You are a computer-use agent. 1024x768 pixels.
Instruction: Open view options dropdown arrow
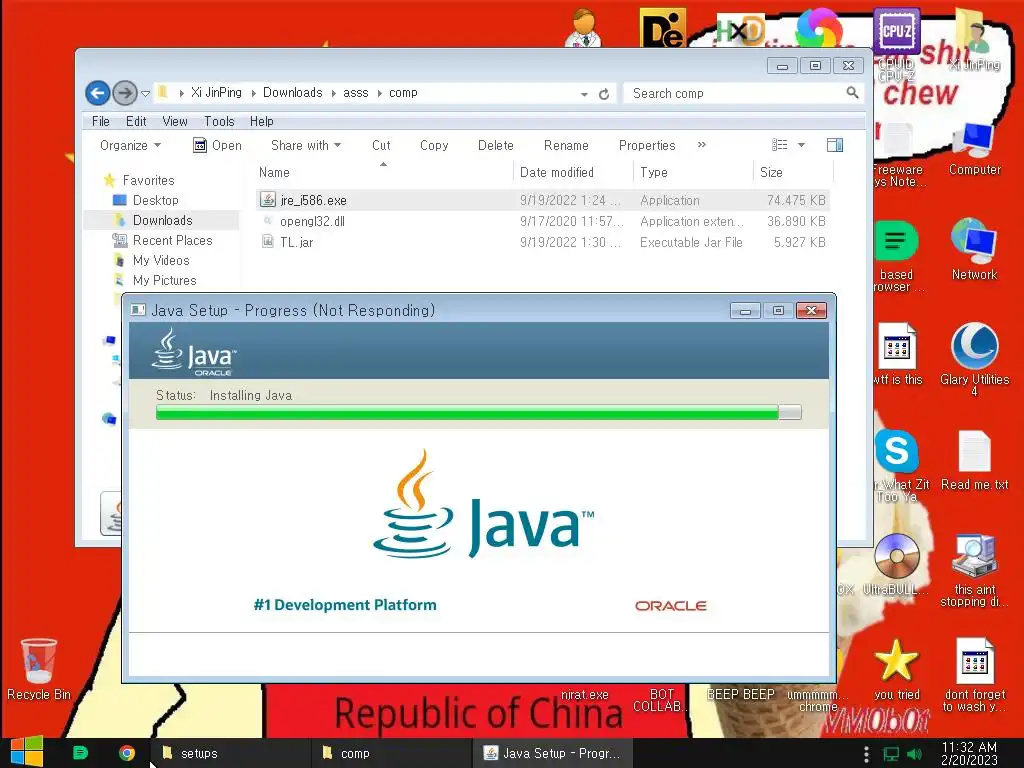801,145
